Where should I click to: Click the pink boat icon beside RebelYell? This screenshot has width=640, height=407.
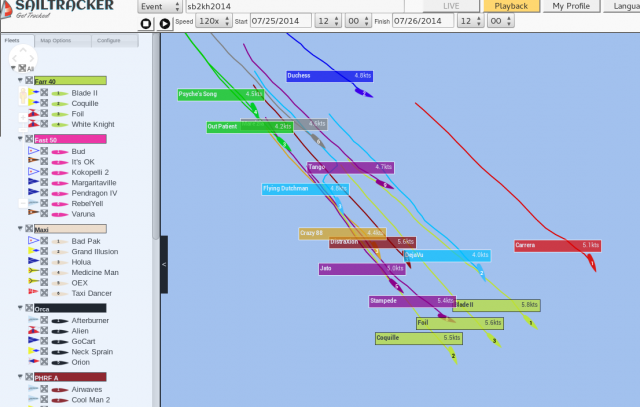click(x=60, y=204)
